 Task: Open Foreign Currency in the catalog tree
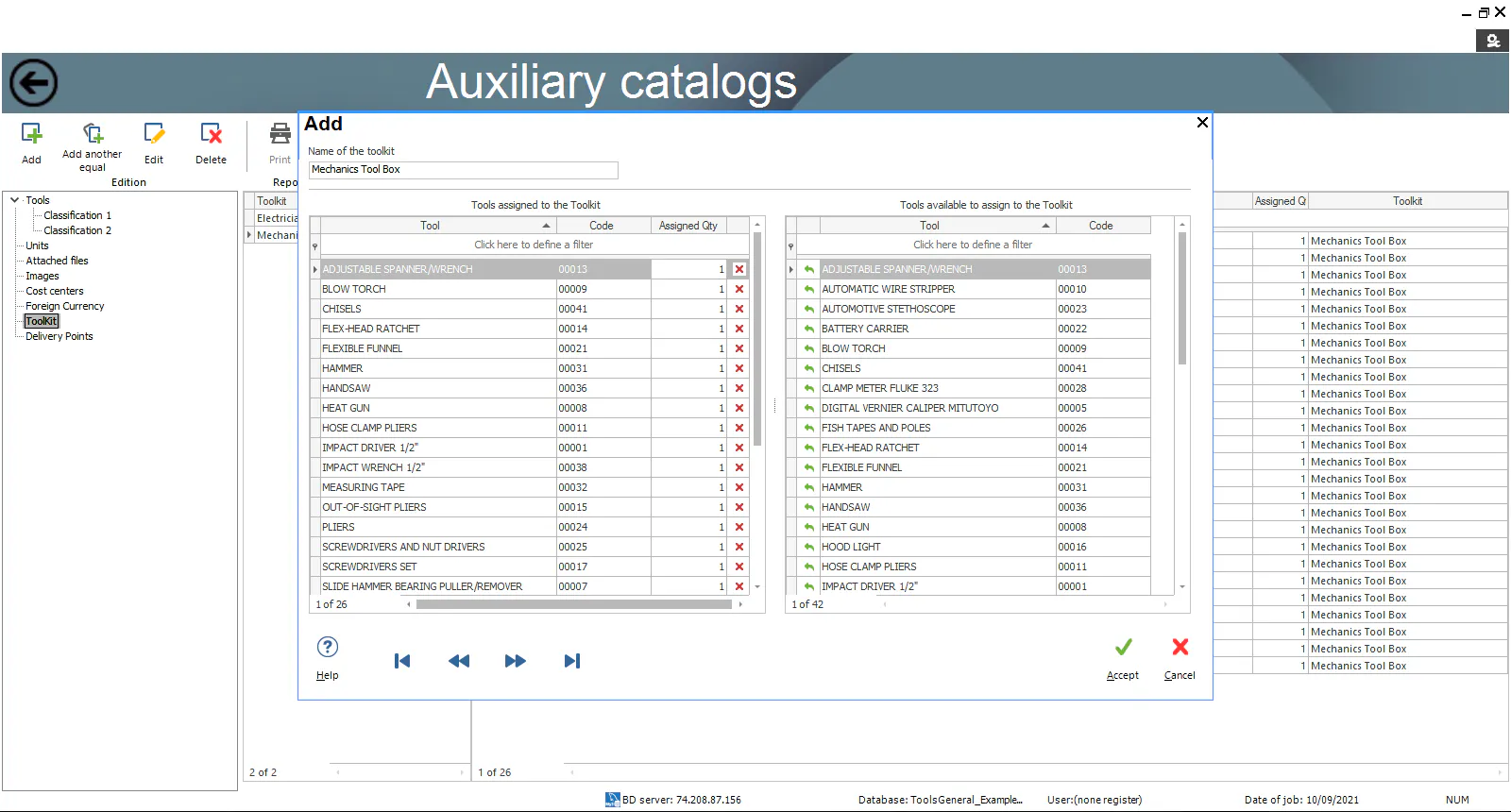[x=65, y=306]
